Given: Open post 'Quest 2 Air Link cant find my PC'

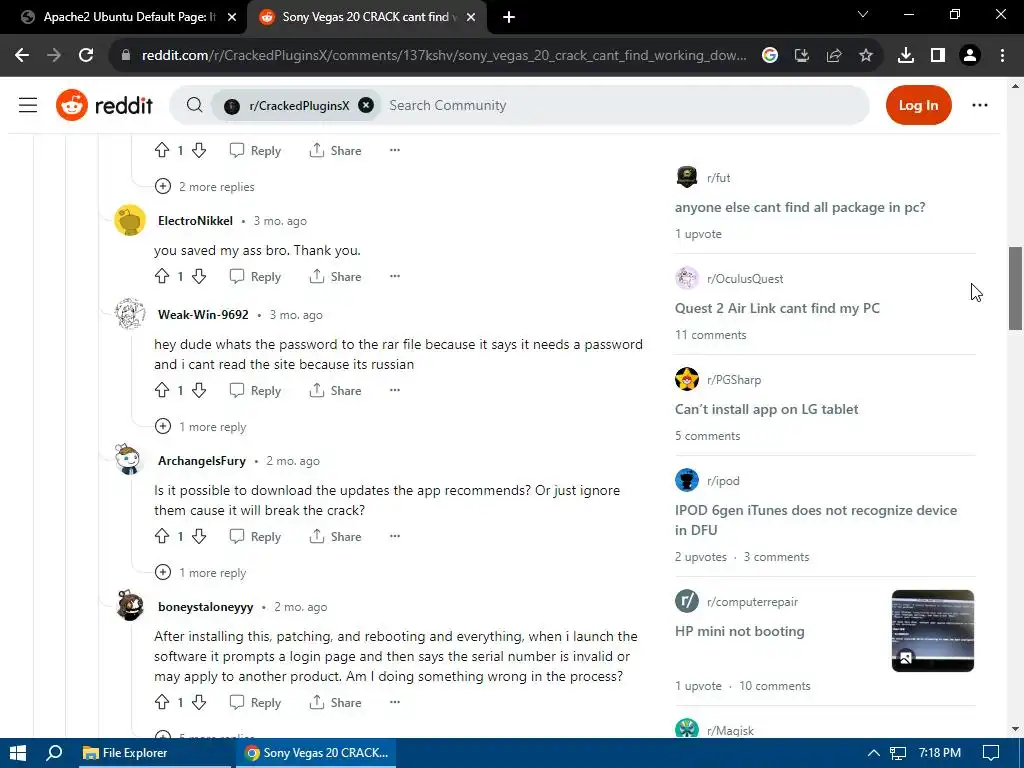Looking at the screenshot, I should coord(777,308).
